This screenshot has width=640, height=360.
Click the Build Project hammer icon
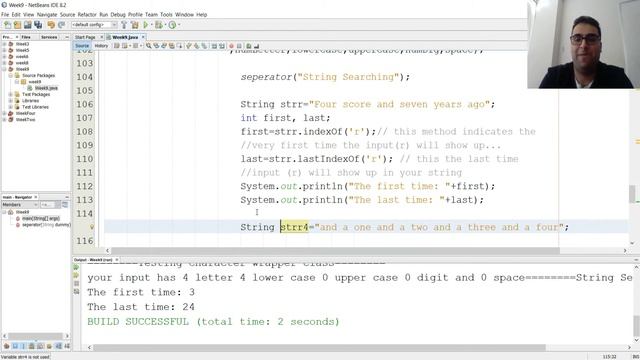(x=124, y=25)
